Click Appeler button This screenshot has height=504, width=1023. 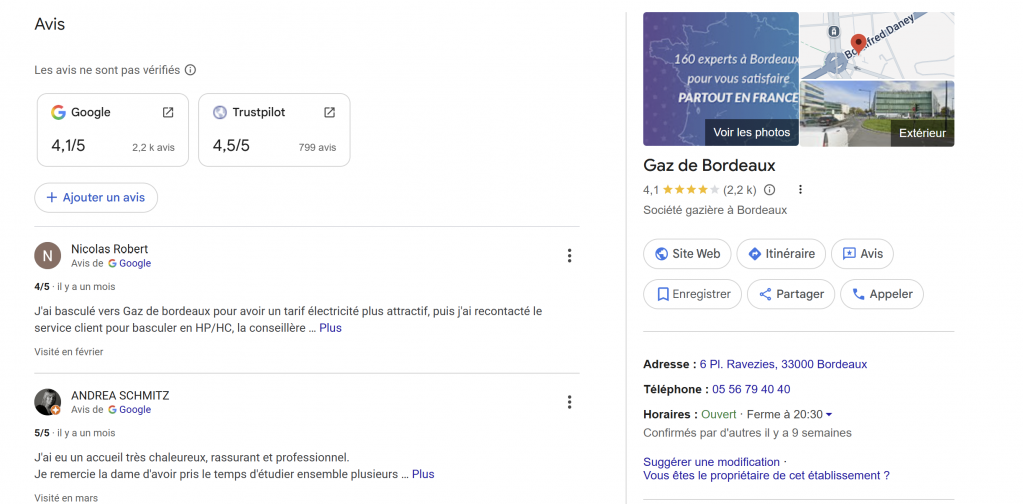coord(881,294)
